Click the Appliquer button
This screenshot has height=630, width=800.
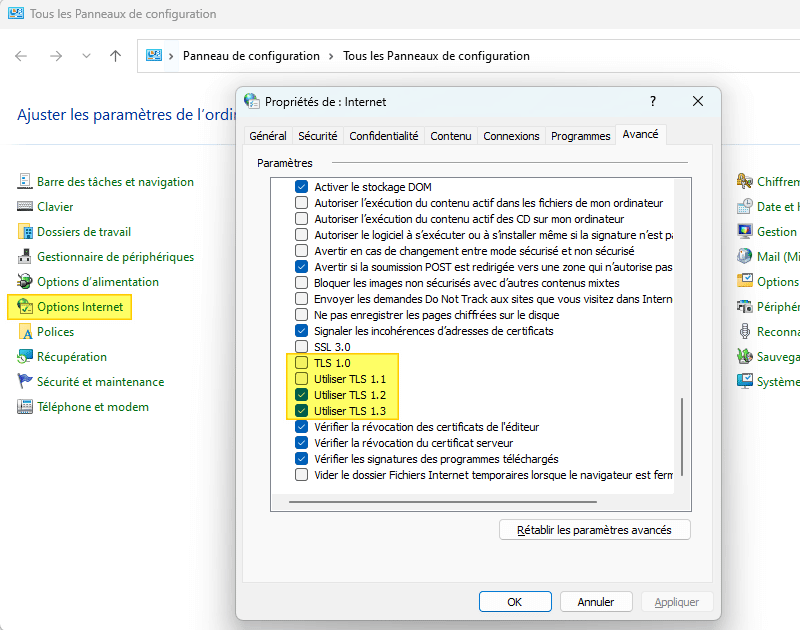click(677, 601)
